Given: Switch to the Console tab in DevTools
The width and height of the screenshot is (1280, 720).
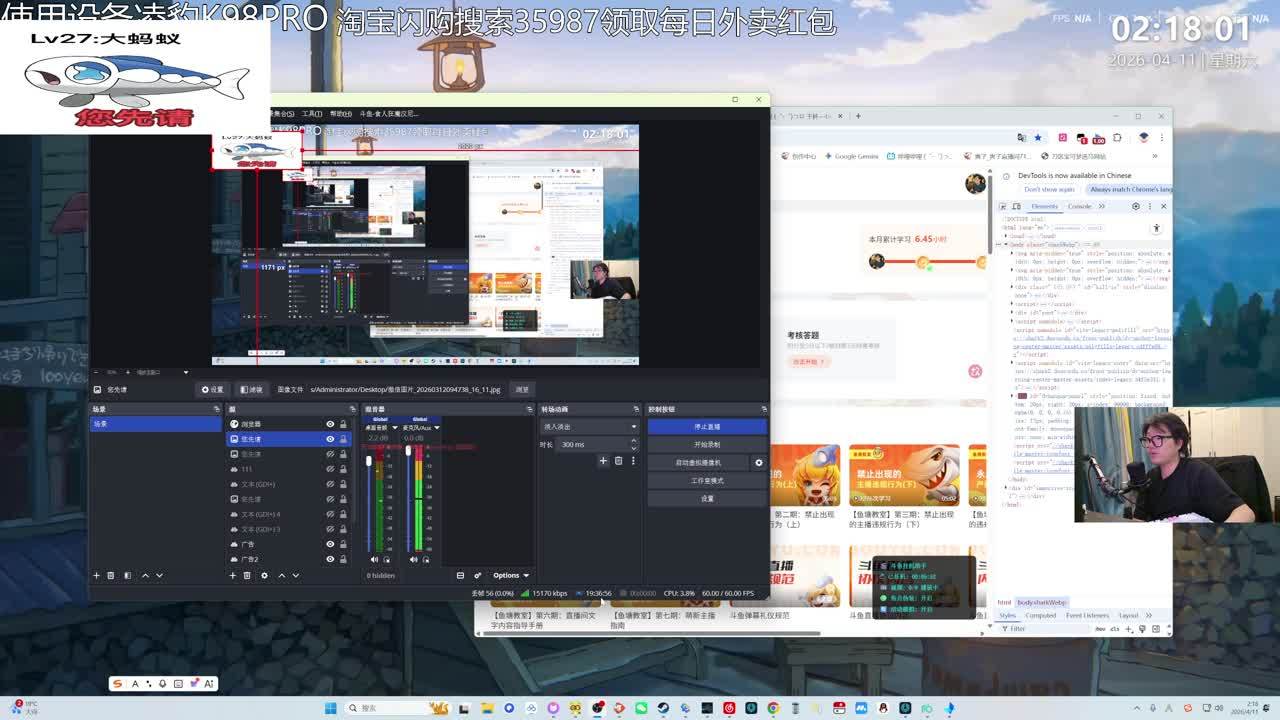Looking at the screenshot, I should click(1079, 206).
